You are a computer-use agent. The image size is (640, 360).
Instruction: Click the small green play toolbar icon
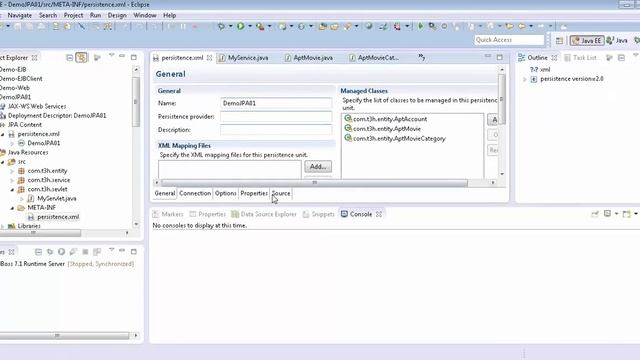[x=420, y=27]
